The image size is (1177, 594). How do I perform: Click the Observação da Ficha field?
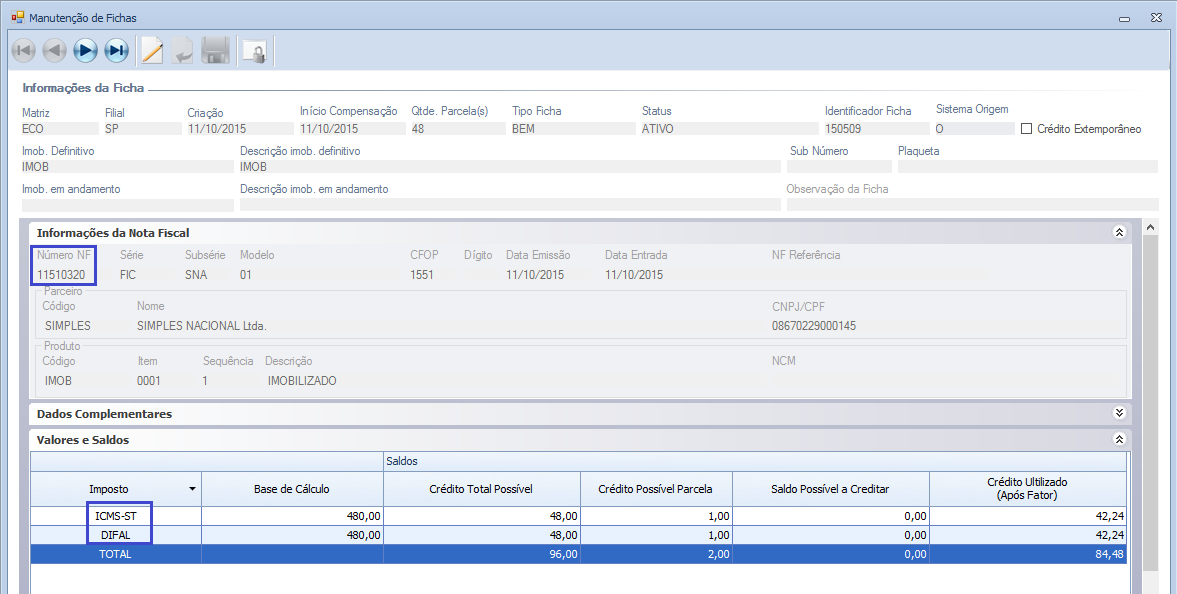[971, 205]
